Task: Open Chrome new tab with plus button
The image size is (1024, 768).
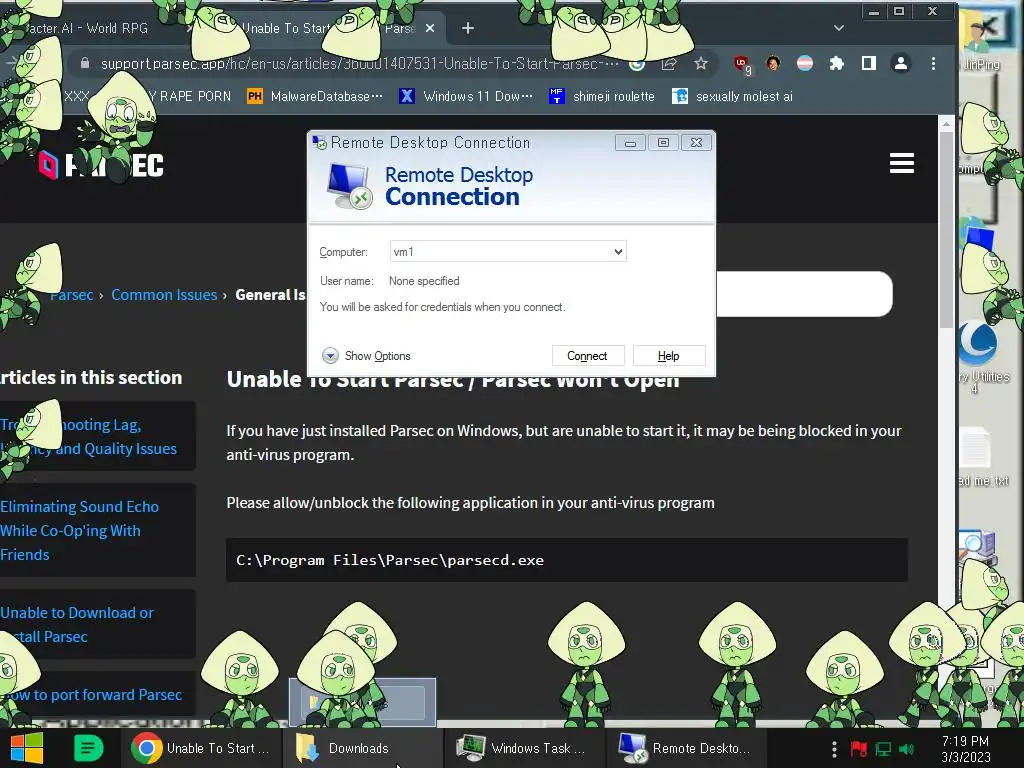Action: 468,28
